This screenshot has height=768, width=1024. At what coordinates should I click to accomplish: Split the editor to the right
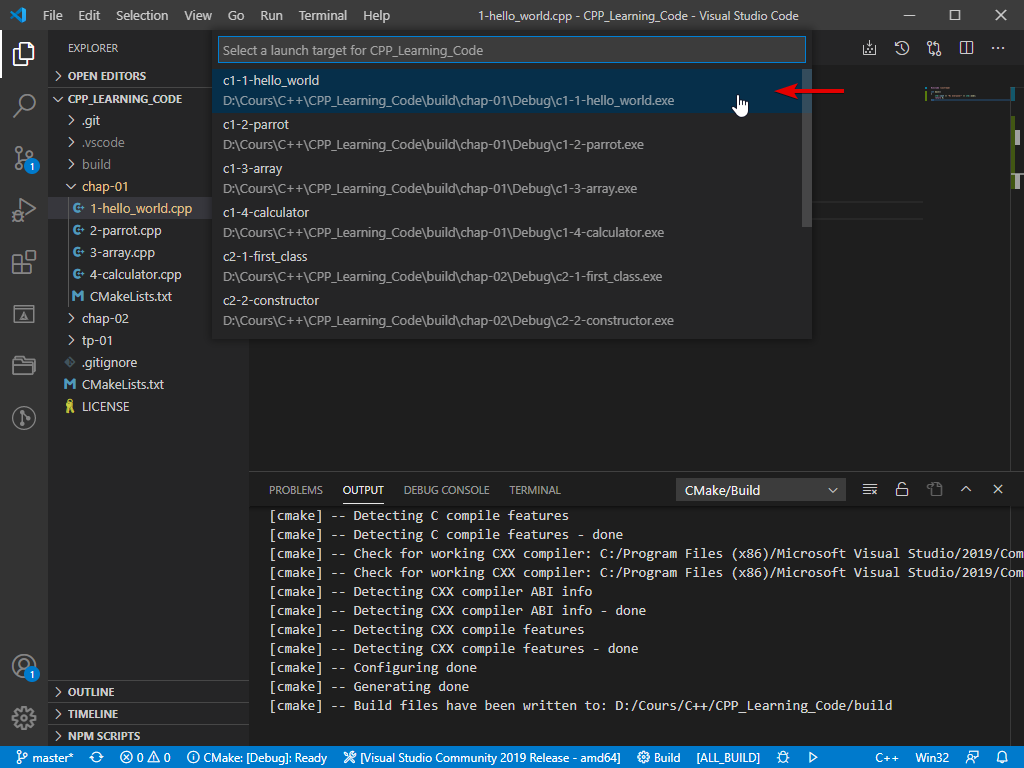point(967,48)
